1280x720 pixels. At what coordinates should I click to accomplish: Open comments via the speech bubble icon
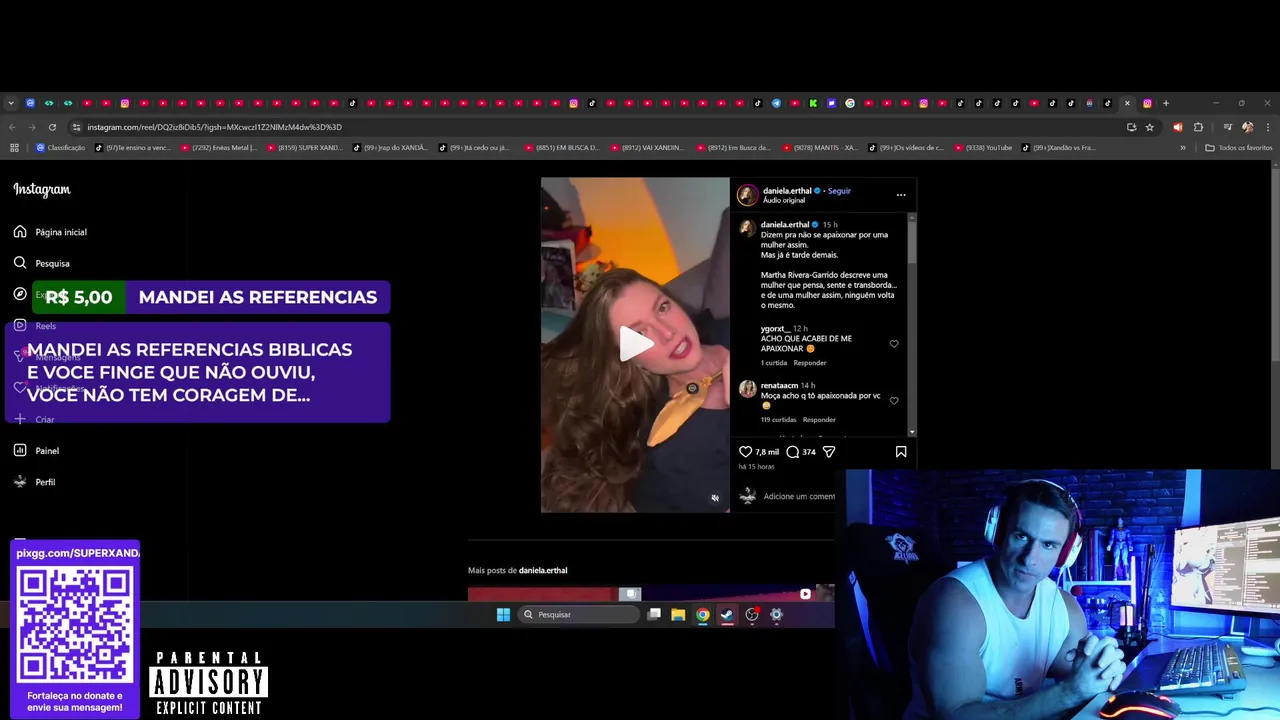point(792,452)
